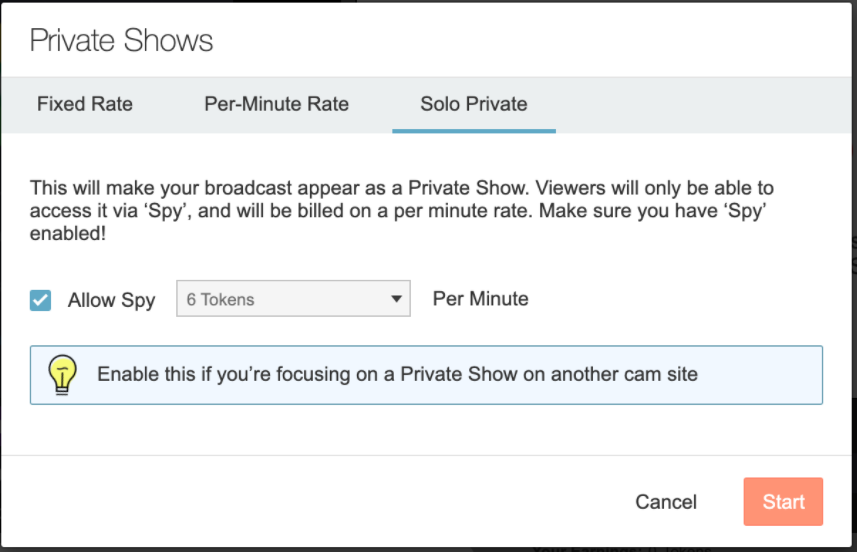The height and width of the screenshot is (552, 857).
Task: Click the 'Private Shows' dialog title
Action: click(x=121, y=41)
